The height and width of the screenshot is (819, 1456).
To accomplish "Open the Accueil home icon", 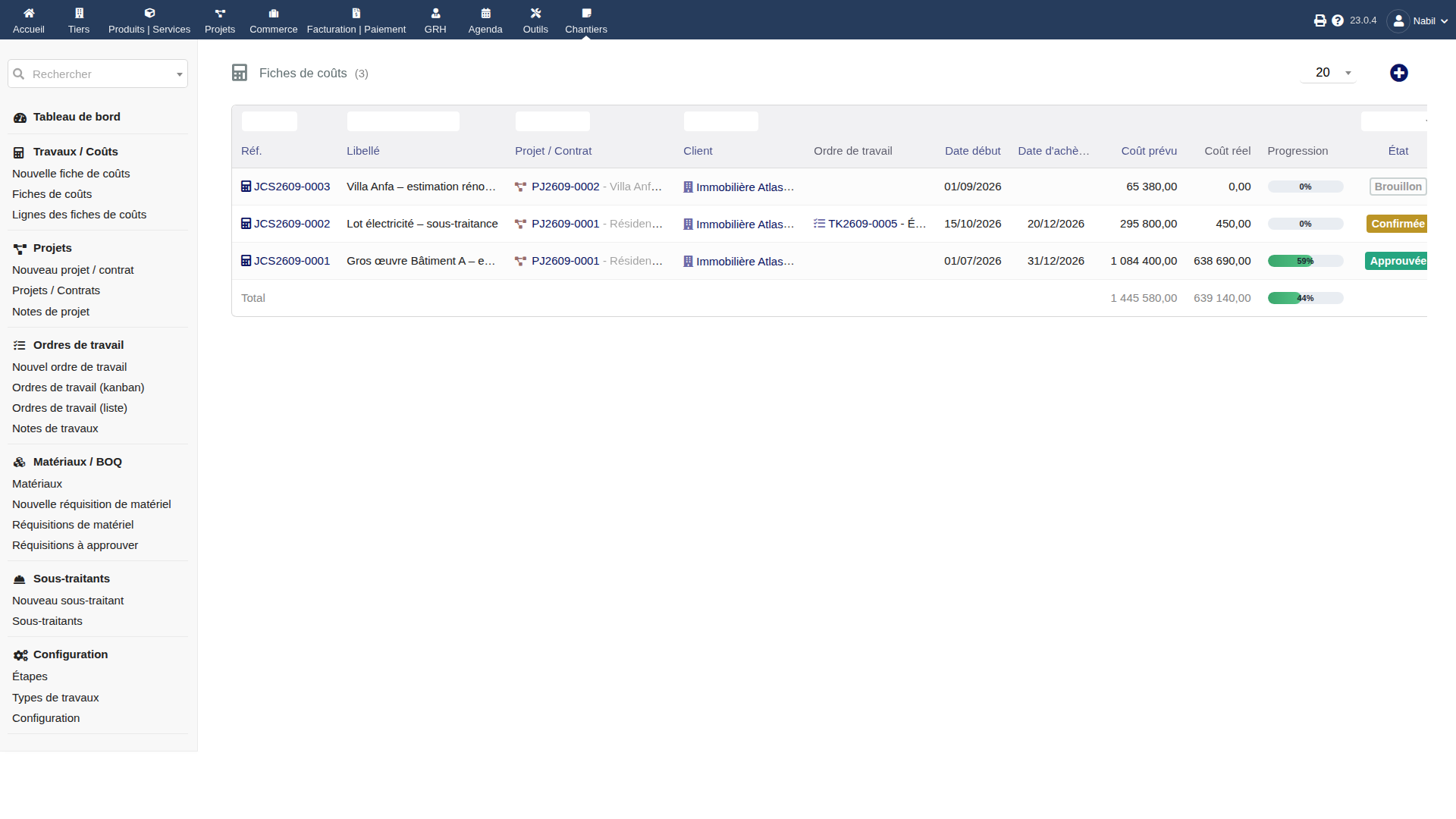I will 29,13.
